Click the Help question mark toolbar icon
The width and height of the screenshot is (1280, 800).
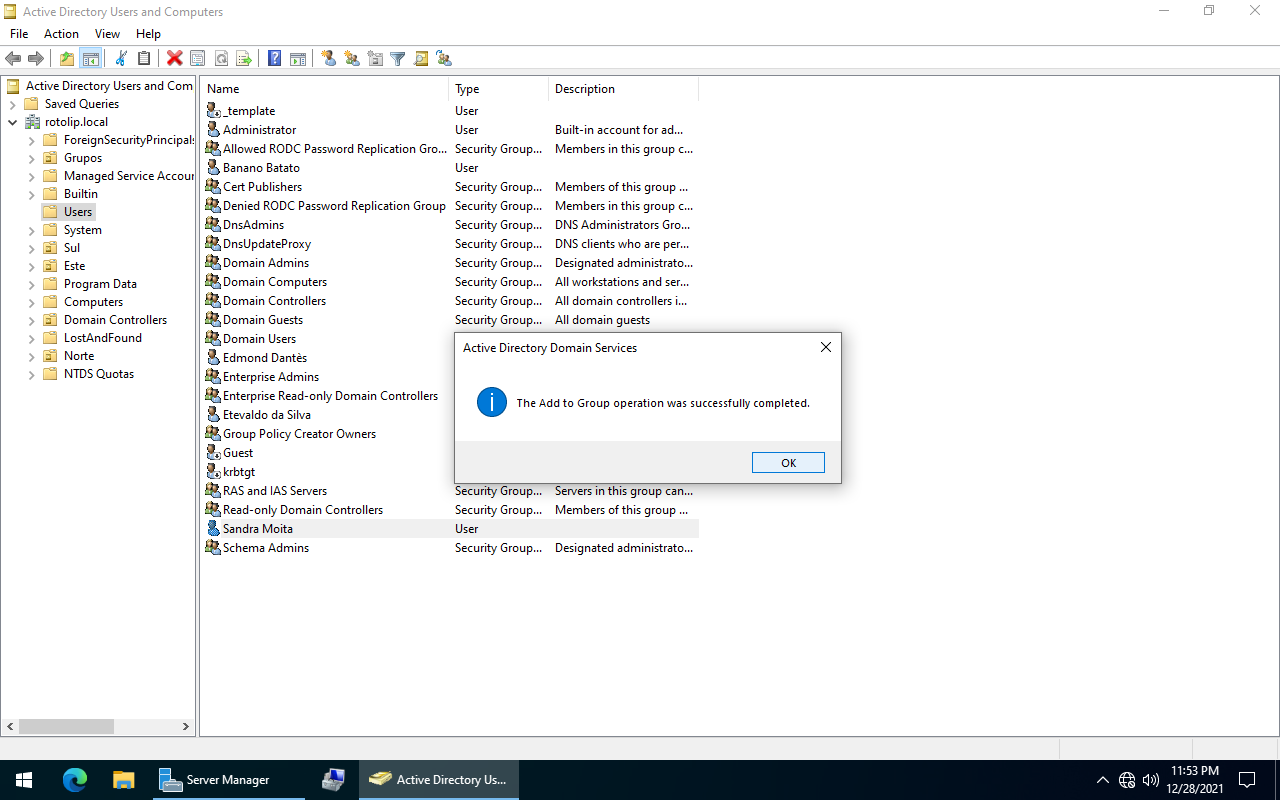pos(274,59)
